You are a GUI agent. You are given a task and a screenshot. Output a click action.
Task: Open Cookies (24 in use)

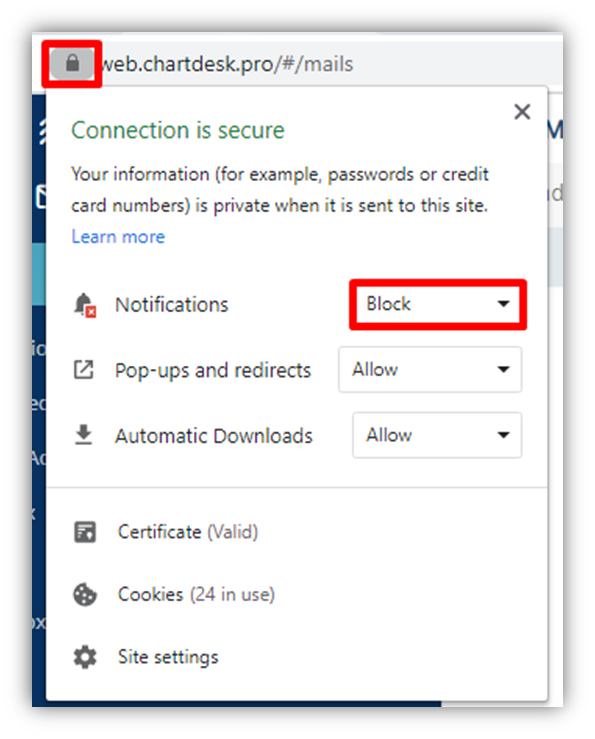(x=196, y=595)
